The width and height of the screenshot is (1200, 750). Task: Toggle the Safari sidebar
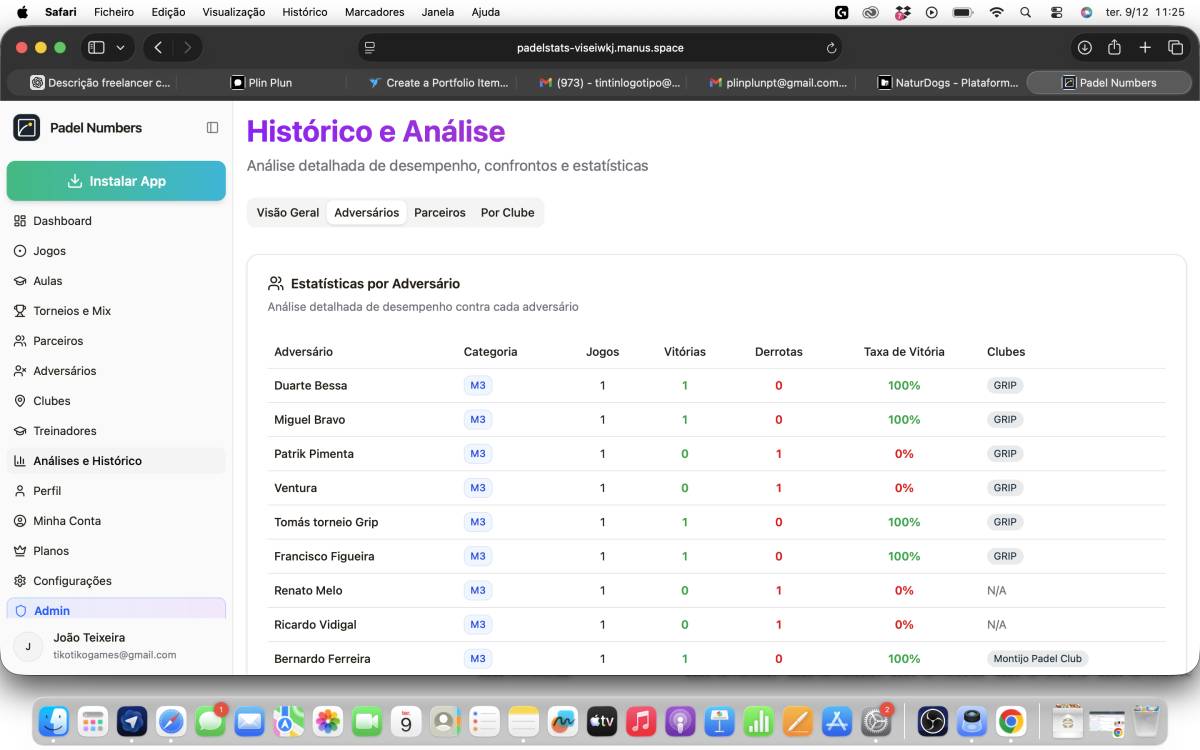click(x=96, y=48)
